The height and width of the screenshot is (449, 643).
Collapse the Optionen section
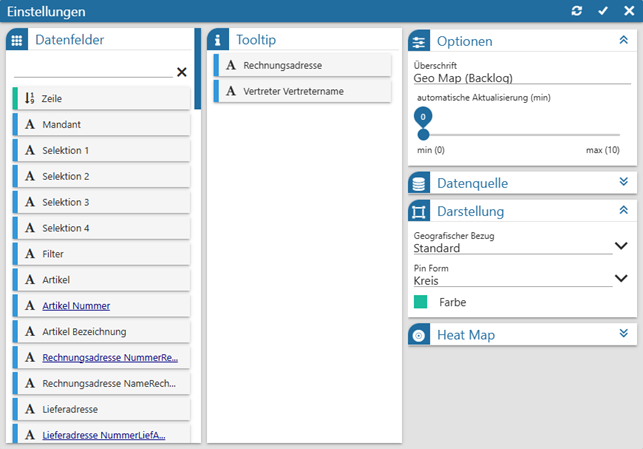pyautogui.click(x=623, y=41)
